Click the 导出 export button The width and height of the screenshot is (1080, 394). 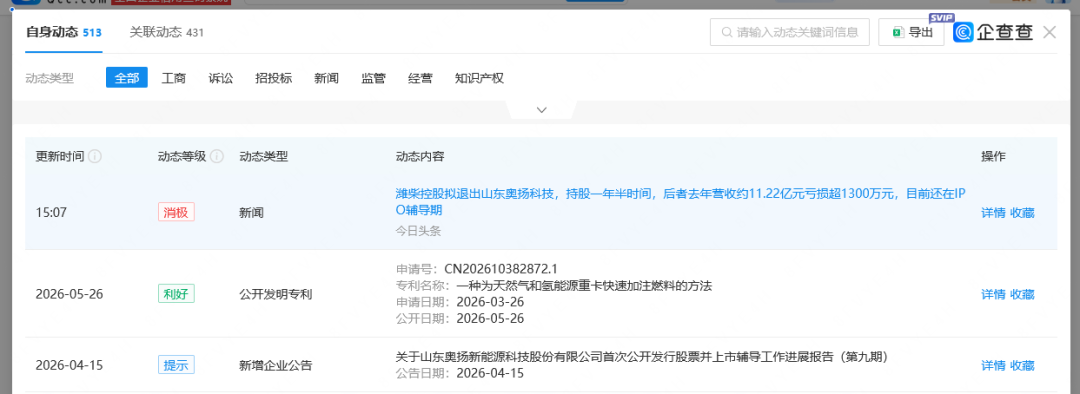coord(911,32)
